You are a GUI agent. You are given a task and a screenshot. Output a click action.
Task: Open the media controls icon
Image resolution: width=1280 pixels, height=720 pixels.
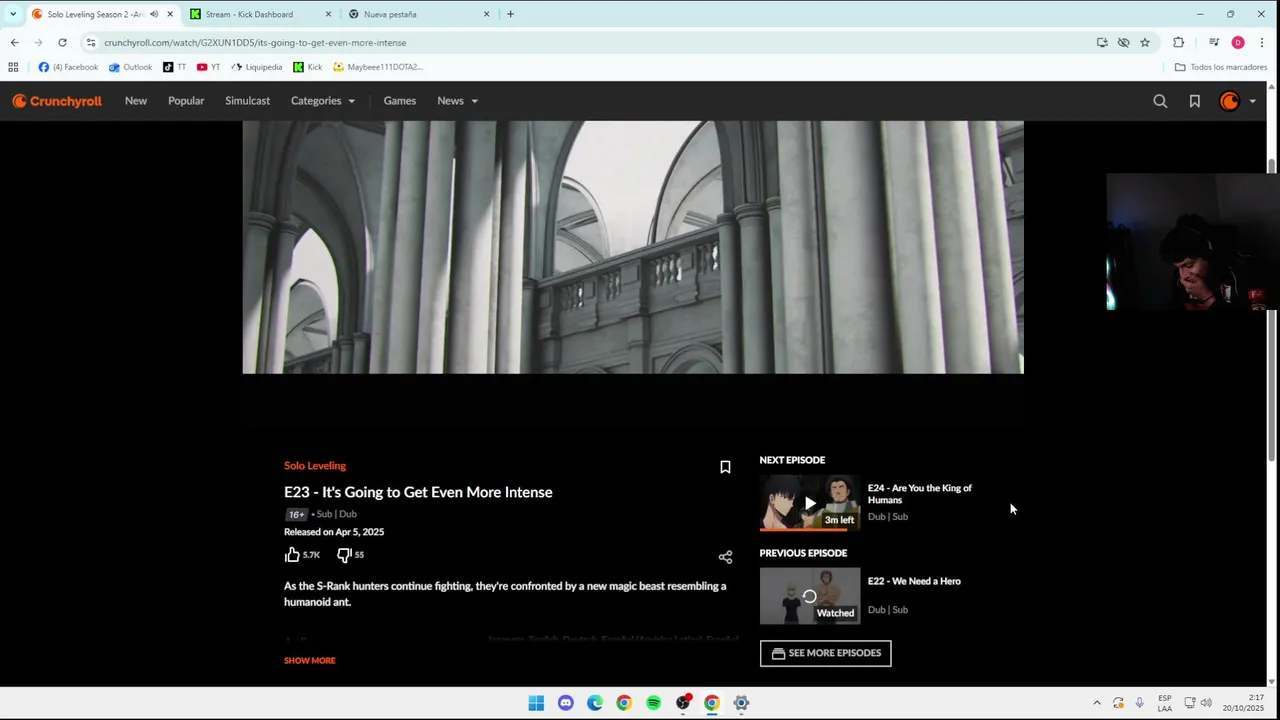(x=1213, y=43)
